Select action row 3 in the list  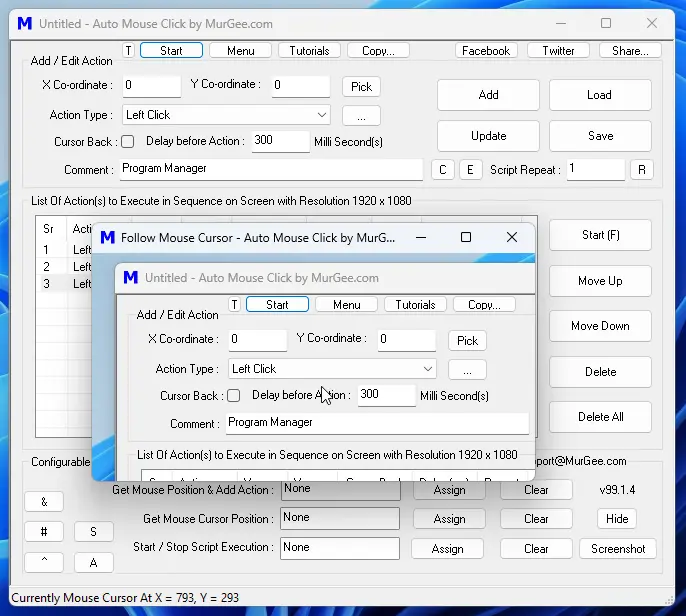(65, 284)
